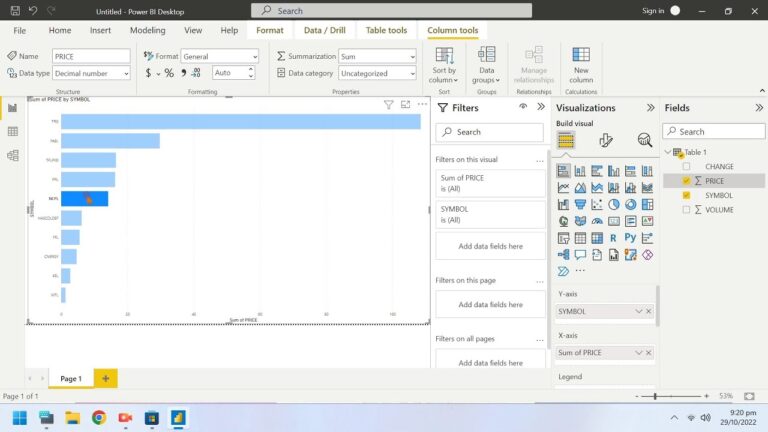Open SYMBOL Y-axis field dropdown arrow
768x432 pixels.
638,311
